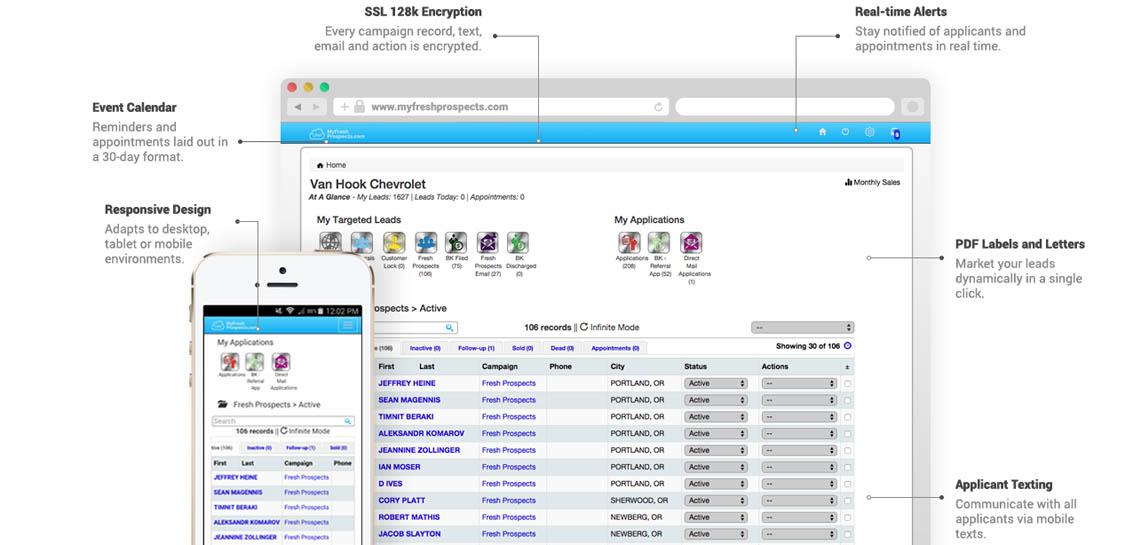Open the BK Filed (75) leads icon
Viewport: 1140px width, 545px height.
pos(456,243)
